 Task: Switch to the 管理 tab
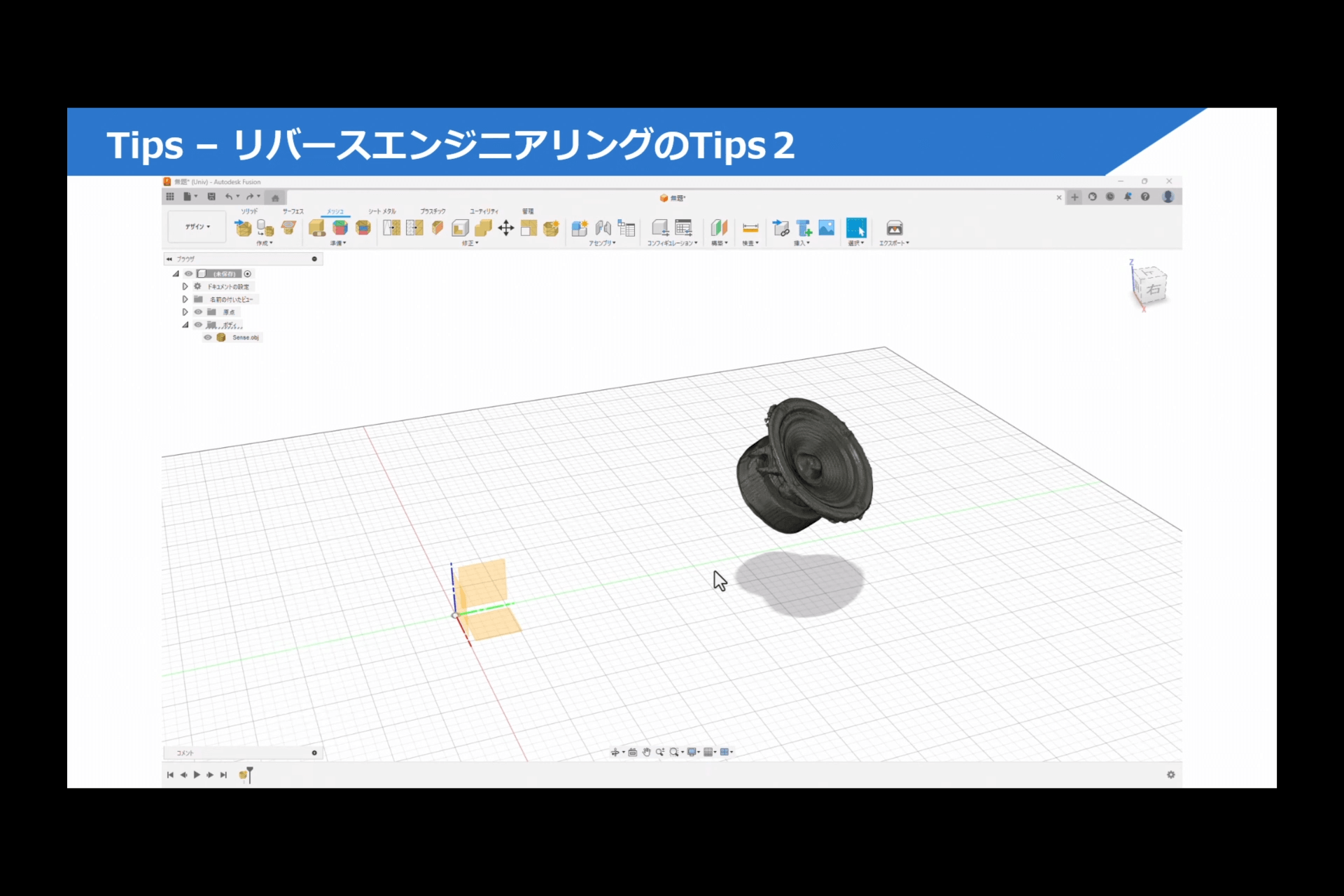528,211
